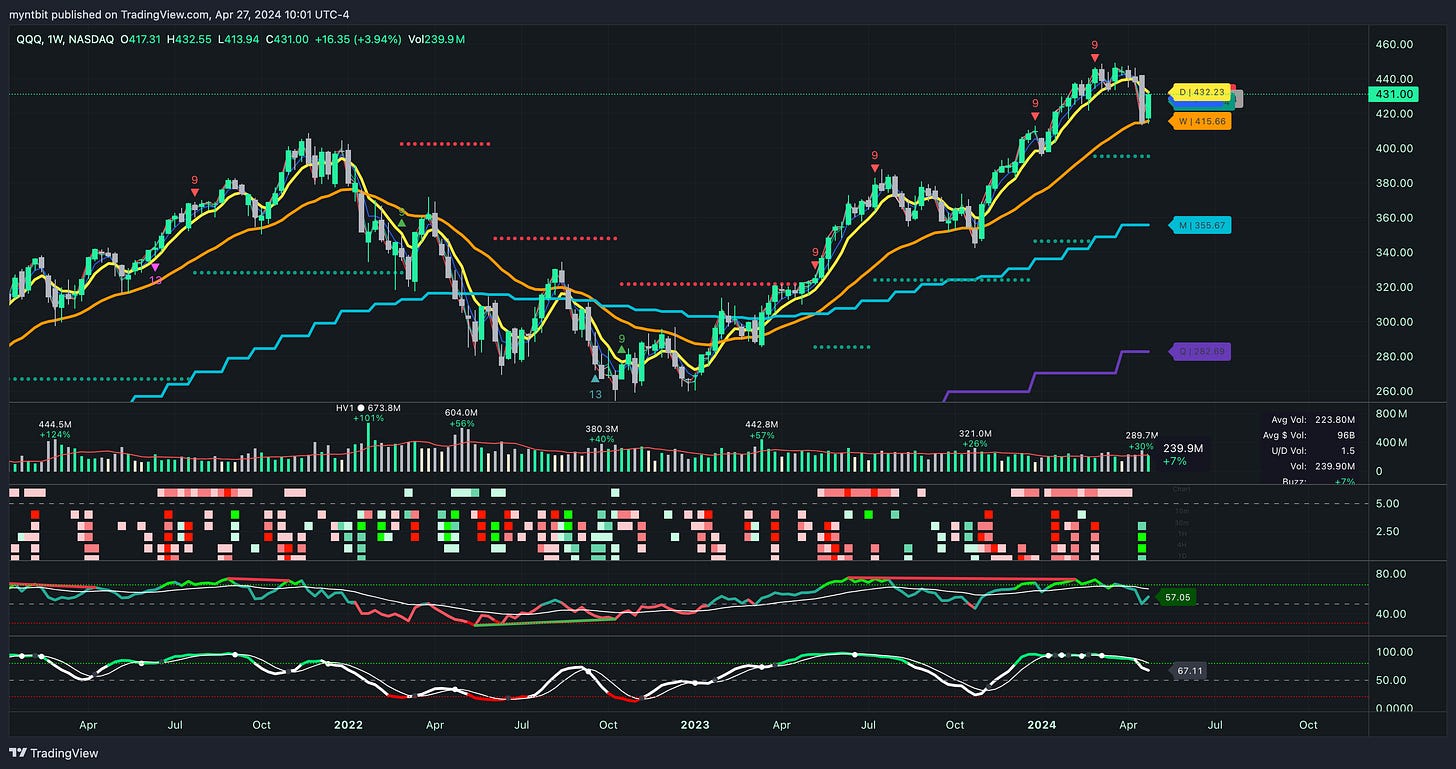The width and height of the screenshot is (1456, 769).
Task: Click the orange W | 415.66 level label
Action: click(x=1200, y=121)
